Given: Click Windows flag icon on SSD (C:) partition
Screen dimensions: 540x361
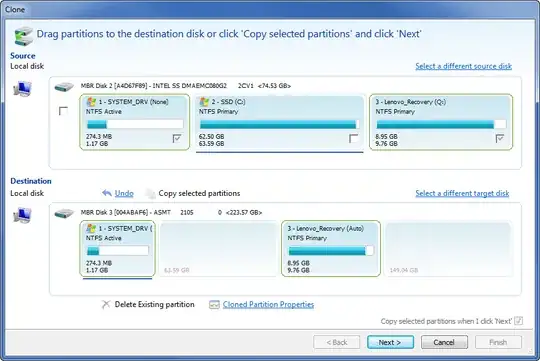Looking at the screenshot, I should coord(204,102).
